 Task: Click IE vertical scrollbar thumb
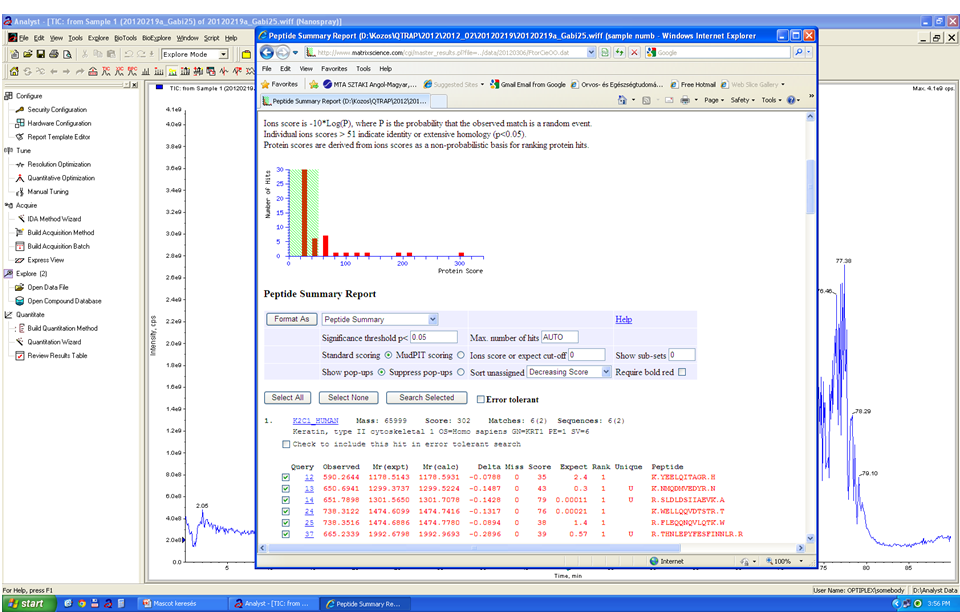tap(811, 187)
